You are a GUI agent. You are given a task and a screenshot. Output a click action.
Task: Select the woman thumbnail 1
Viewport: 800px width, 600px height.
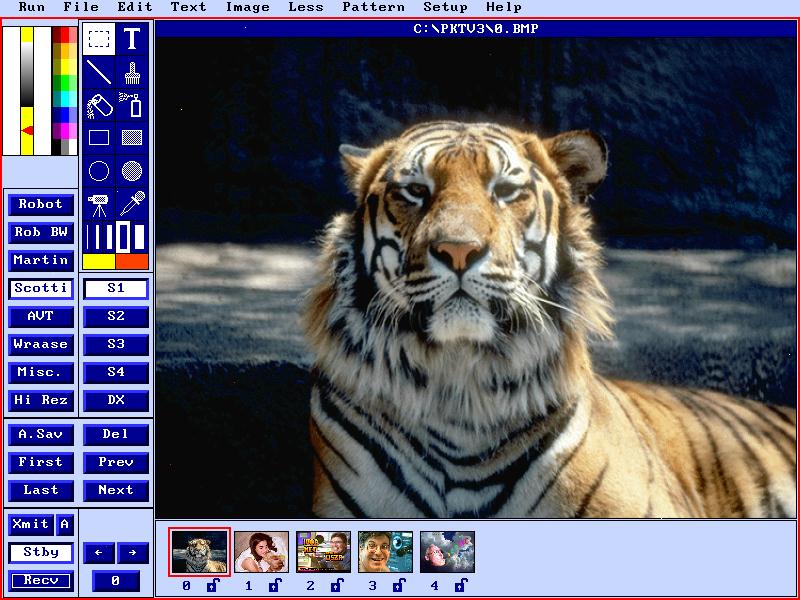pyautogui.click(x=261, y=552)
